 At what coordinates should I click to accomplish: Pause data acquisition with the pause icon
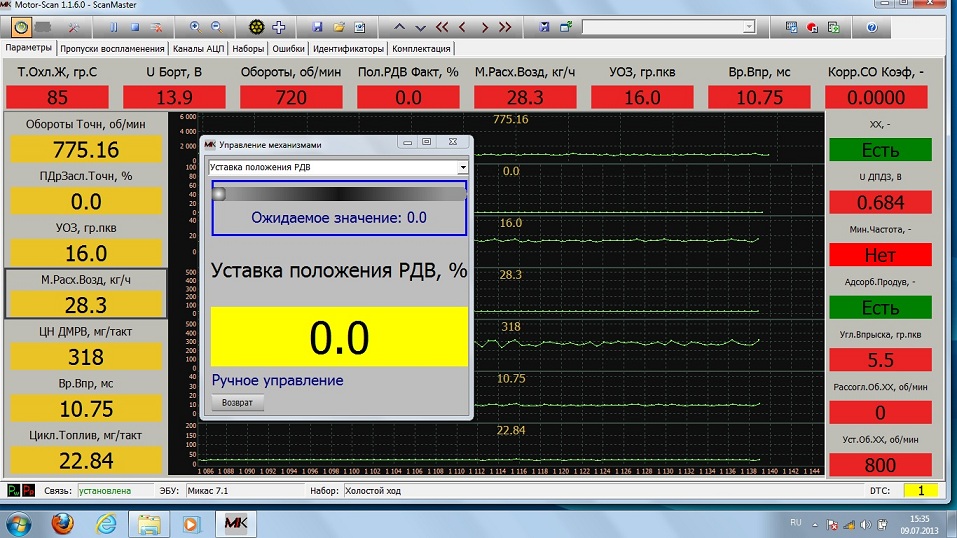pos(114,27)
